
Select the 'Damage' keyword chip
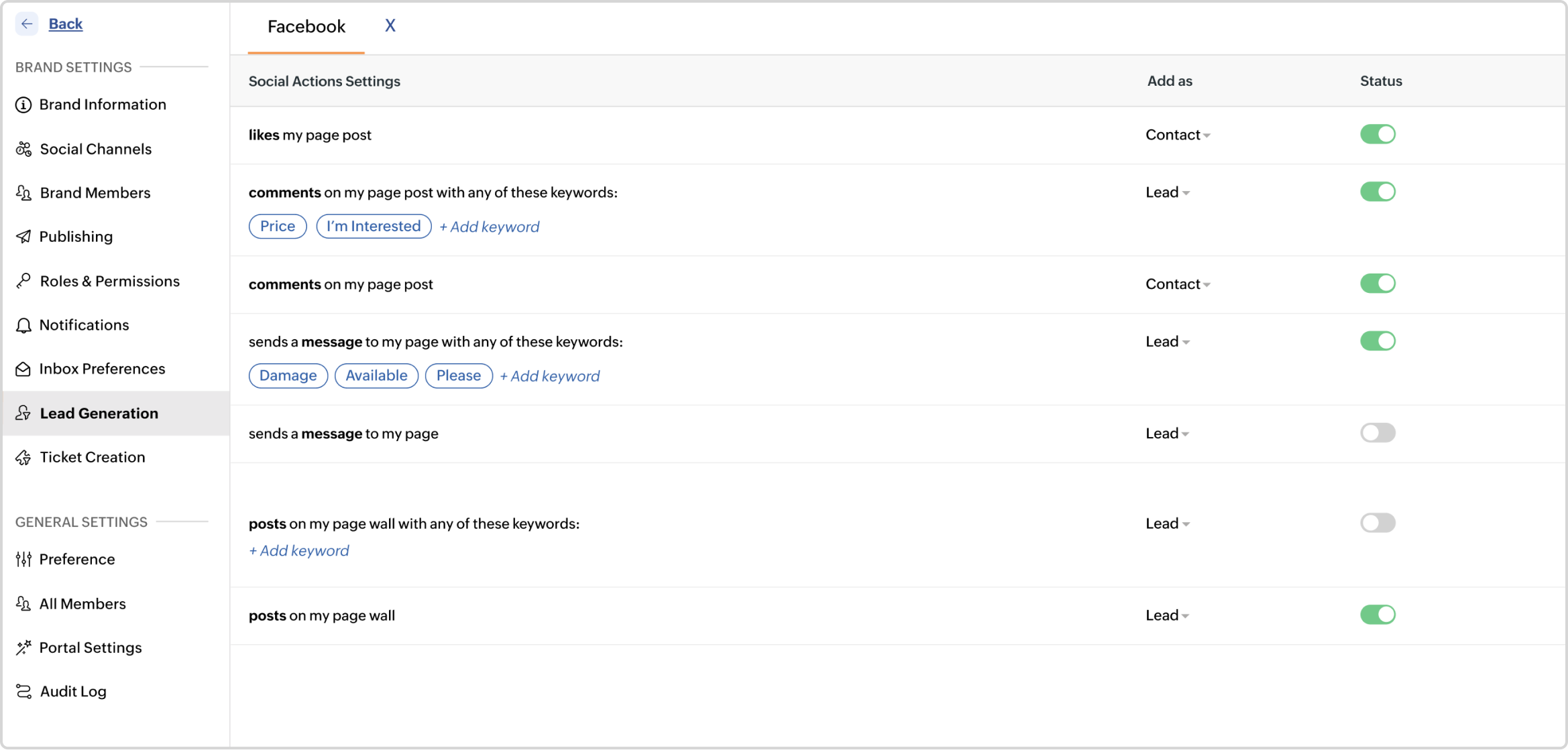point(288,375)
